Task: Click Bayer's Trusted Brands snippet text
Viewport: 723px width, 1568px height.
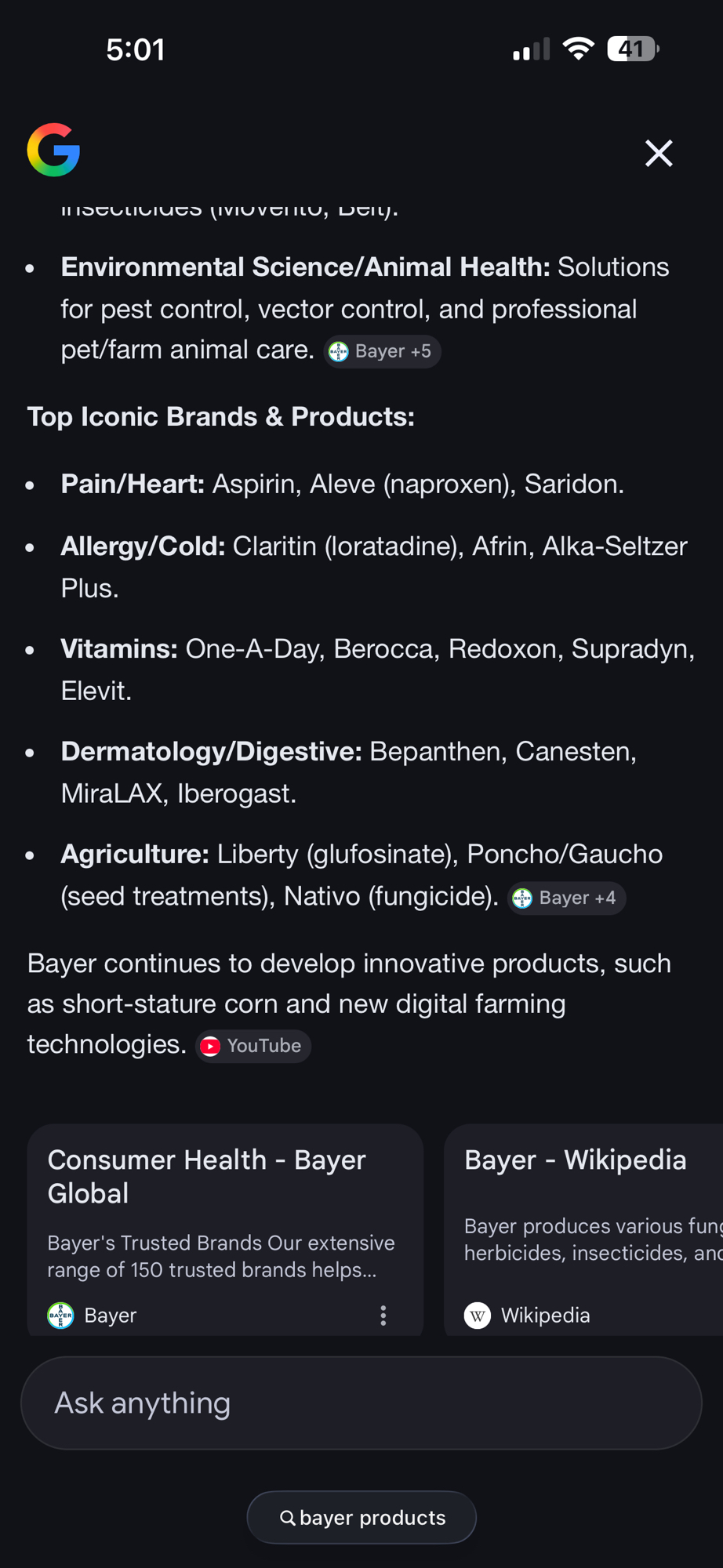Action: 220,1256
